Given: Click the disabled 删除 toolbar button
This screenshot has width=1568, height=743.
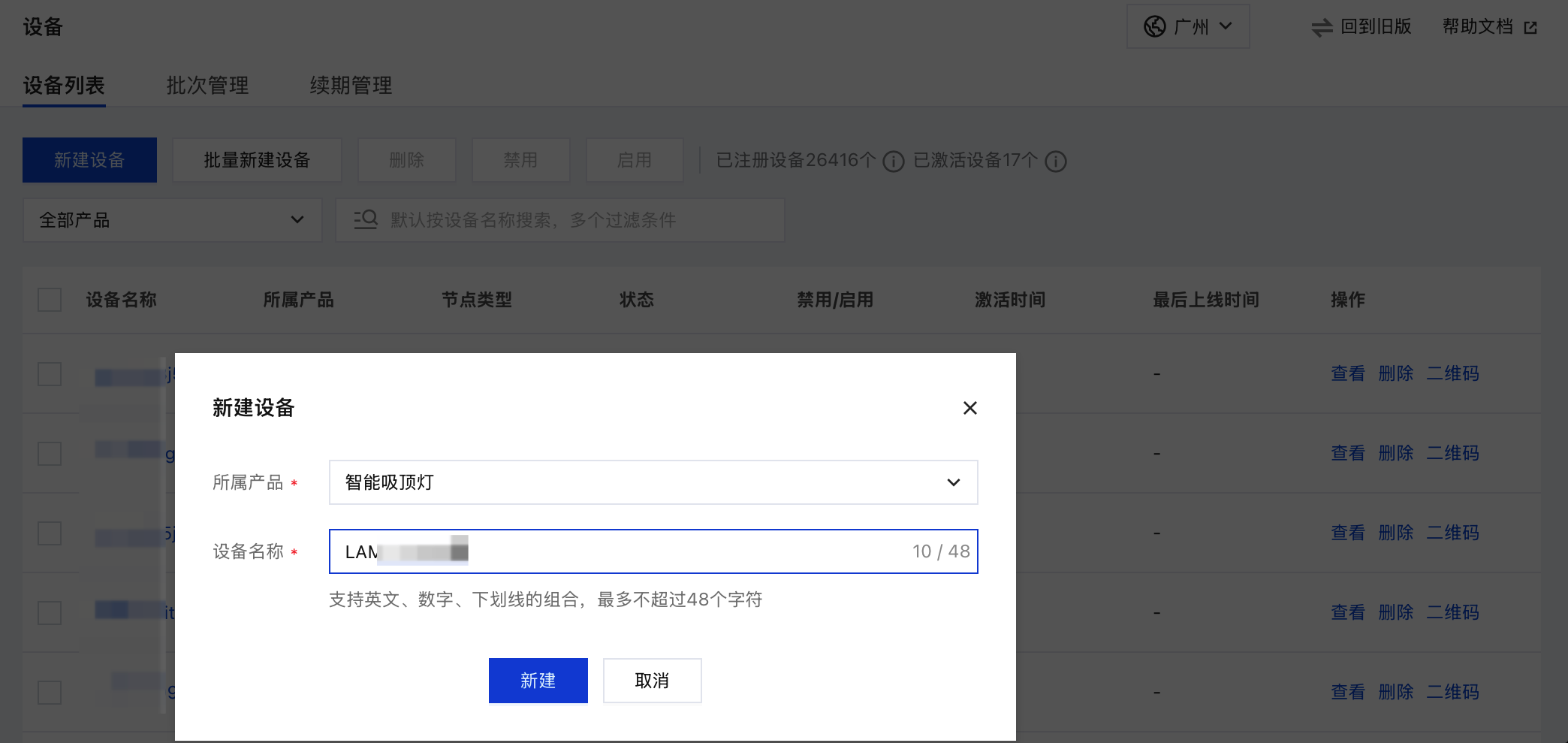Looking at the screenshot, I should click(407, 160).
